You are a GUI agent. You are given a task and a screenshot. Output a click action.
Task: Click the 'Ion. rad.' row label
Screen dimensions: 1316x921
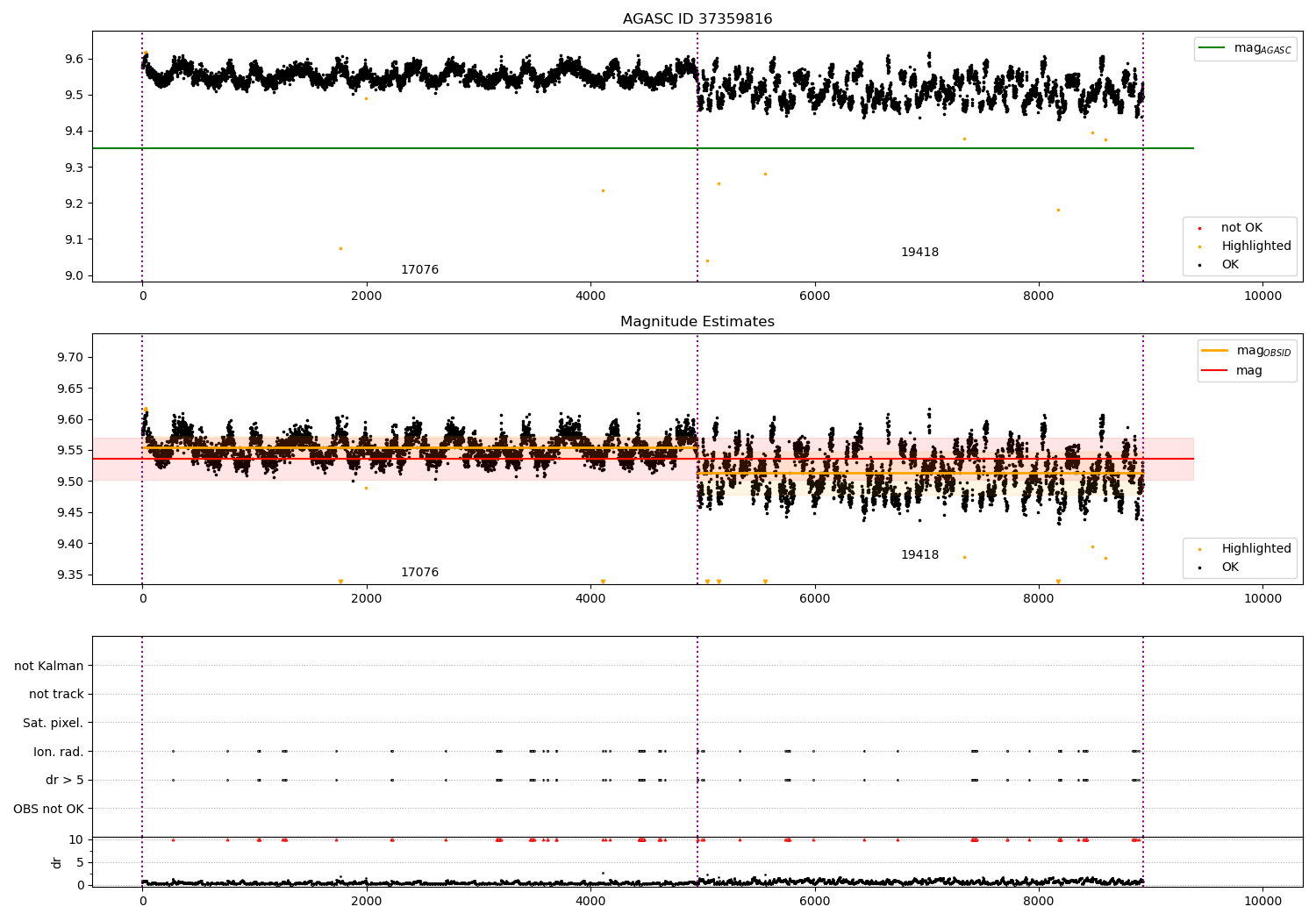[x=59, y=752]
